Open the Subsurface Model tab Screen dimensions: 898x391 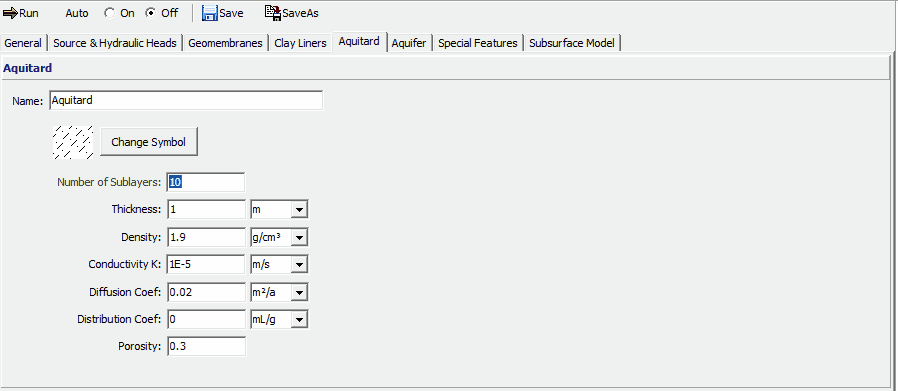coord(572,43)
